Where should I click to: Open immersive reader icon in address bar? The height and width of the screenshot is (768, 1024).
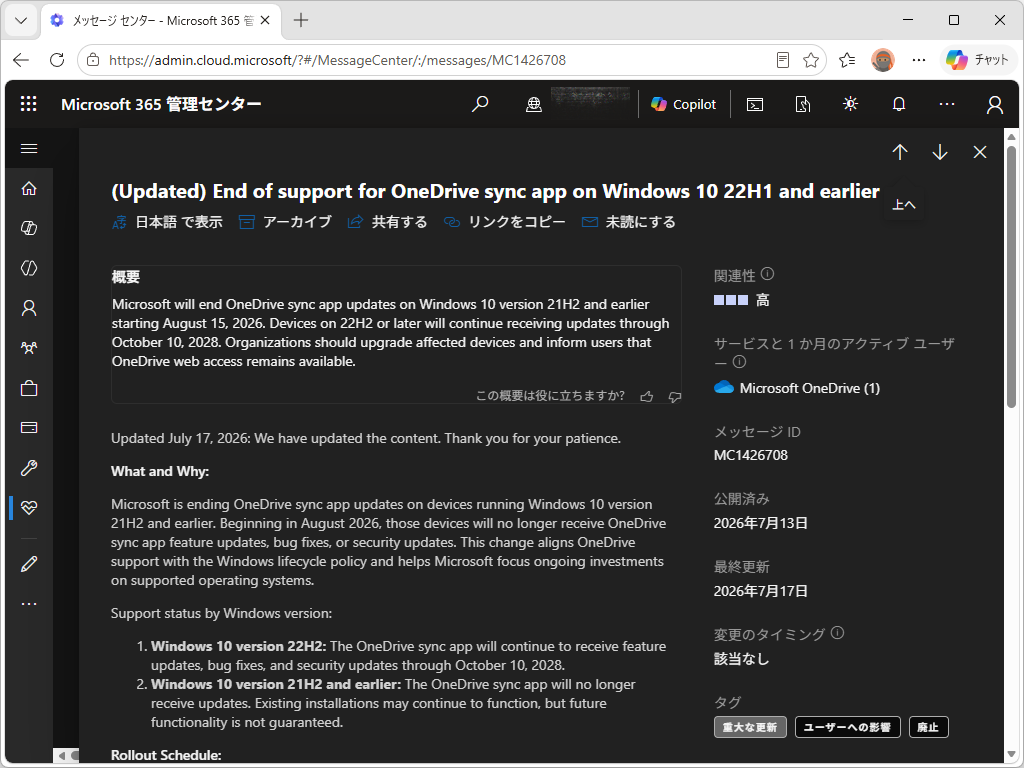pos(782,60)
